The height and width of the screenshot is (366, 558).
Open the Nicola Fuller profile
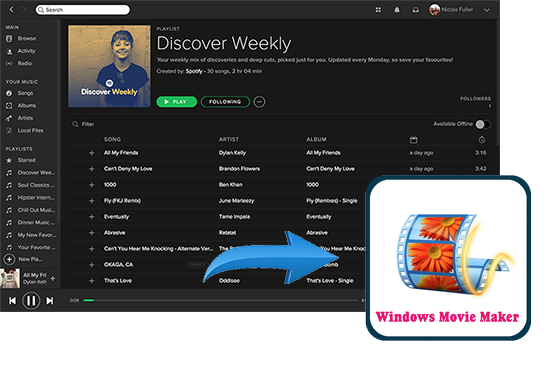coord(451,10)
